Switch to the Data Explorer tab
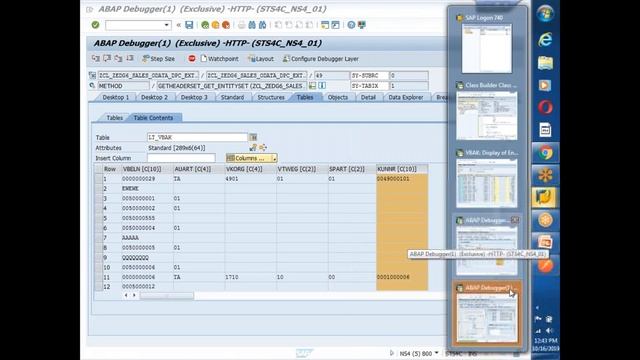640x360 pixels. point(406,97)
